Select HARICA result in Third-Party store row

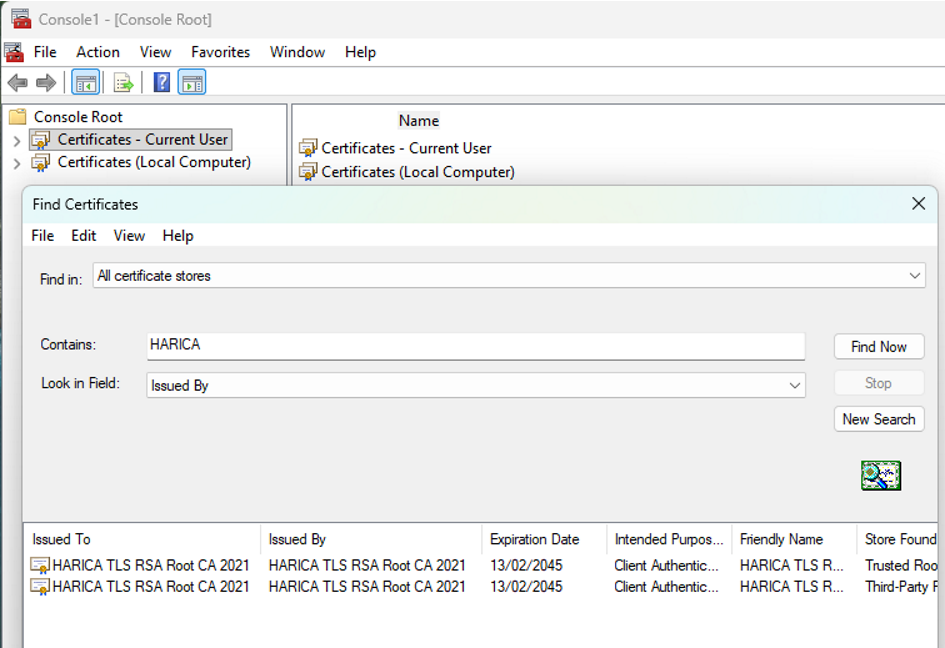151,587
